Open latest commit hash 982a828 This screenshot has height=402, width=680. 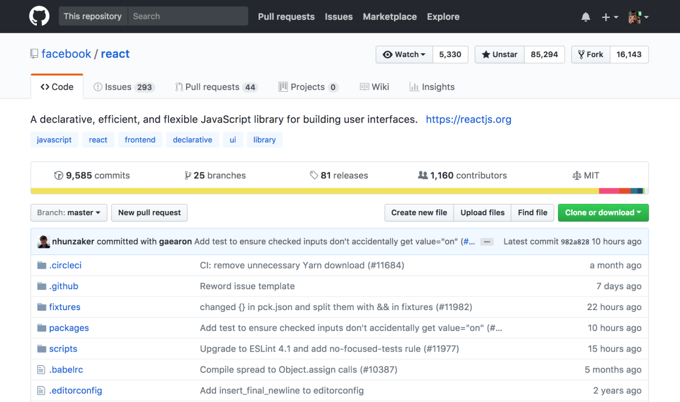click(x=575, y=242)
